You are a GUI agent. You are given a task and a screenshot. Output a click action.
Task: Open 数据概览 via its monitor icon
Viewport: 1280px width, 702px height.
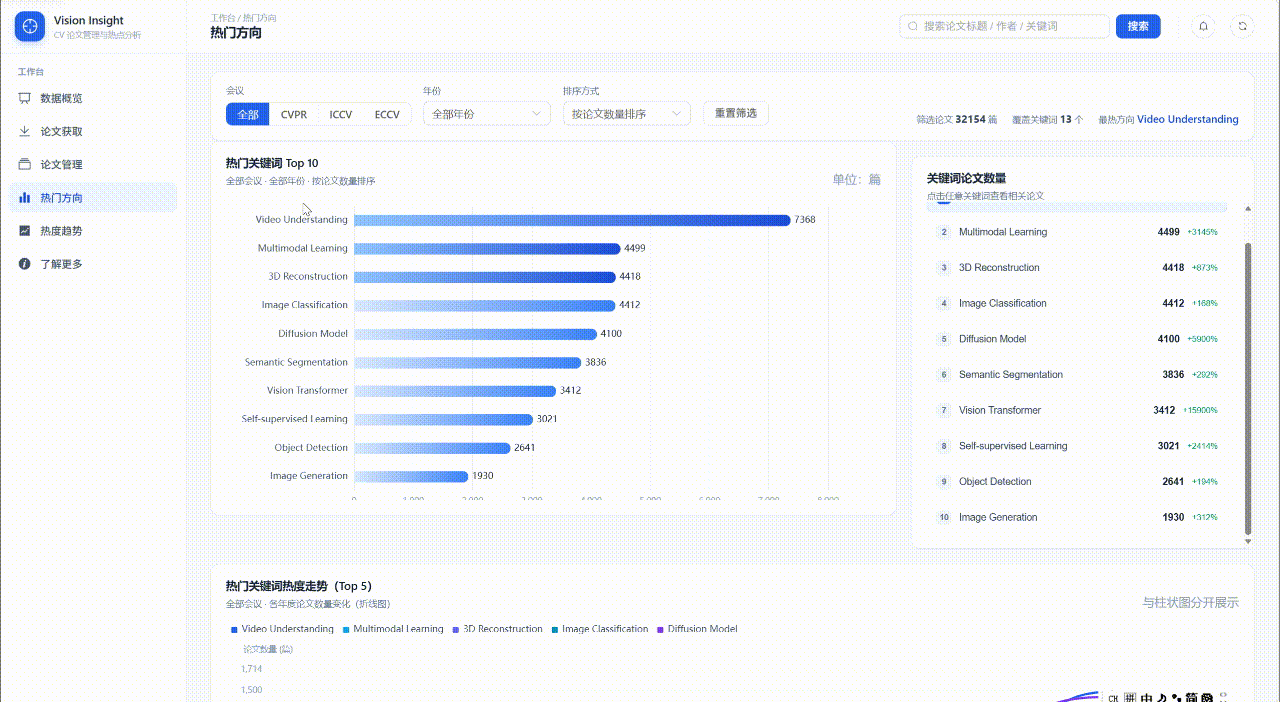click(x=24, y=98)
